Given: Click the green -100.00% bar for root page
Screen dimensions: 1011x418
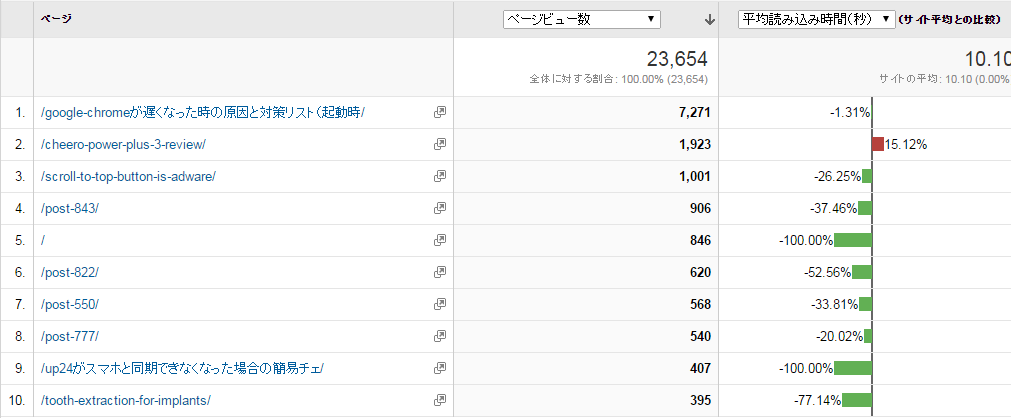Looking at the screenshot, I should point(853,241).
